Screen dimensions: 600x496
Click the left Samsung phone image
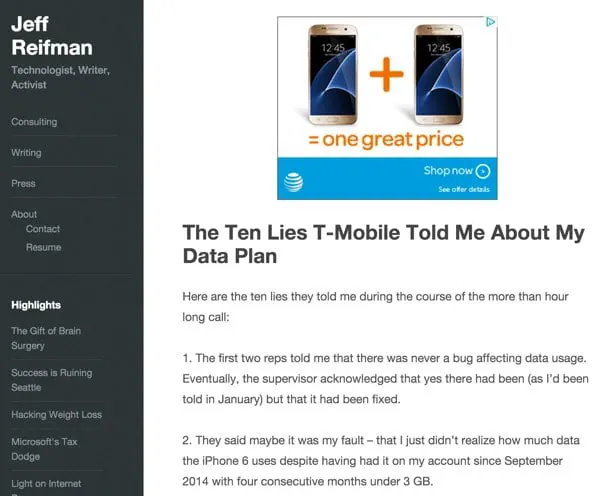pos(335,74)
